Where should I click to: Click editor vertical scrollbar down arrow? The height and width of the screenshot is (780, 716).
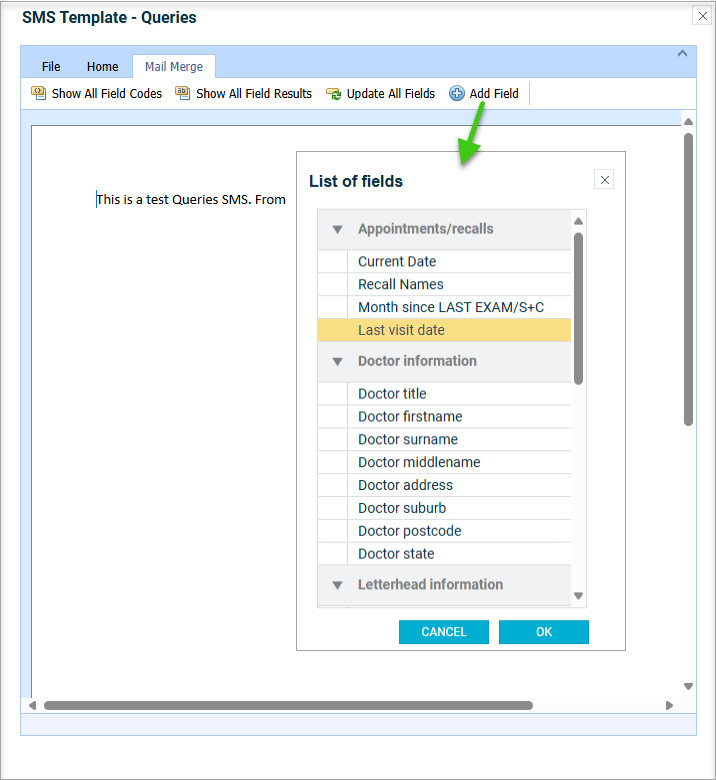tap(688, 686)
